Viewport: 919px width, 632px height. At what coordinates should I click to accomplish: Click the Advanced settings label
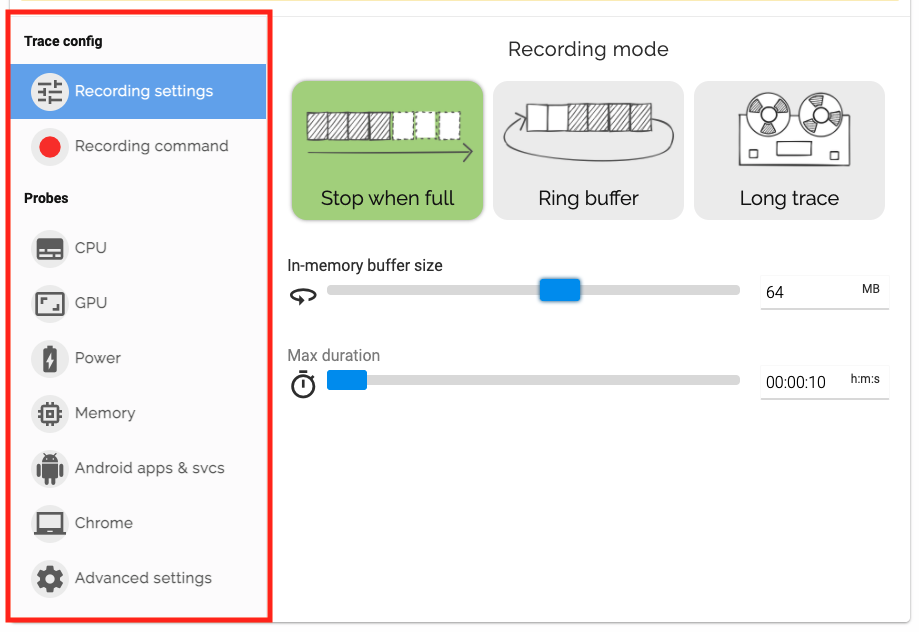tap(143, 578)
